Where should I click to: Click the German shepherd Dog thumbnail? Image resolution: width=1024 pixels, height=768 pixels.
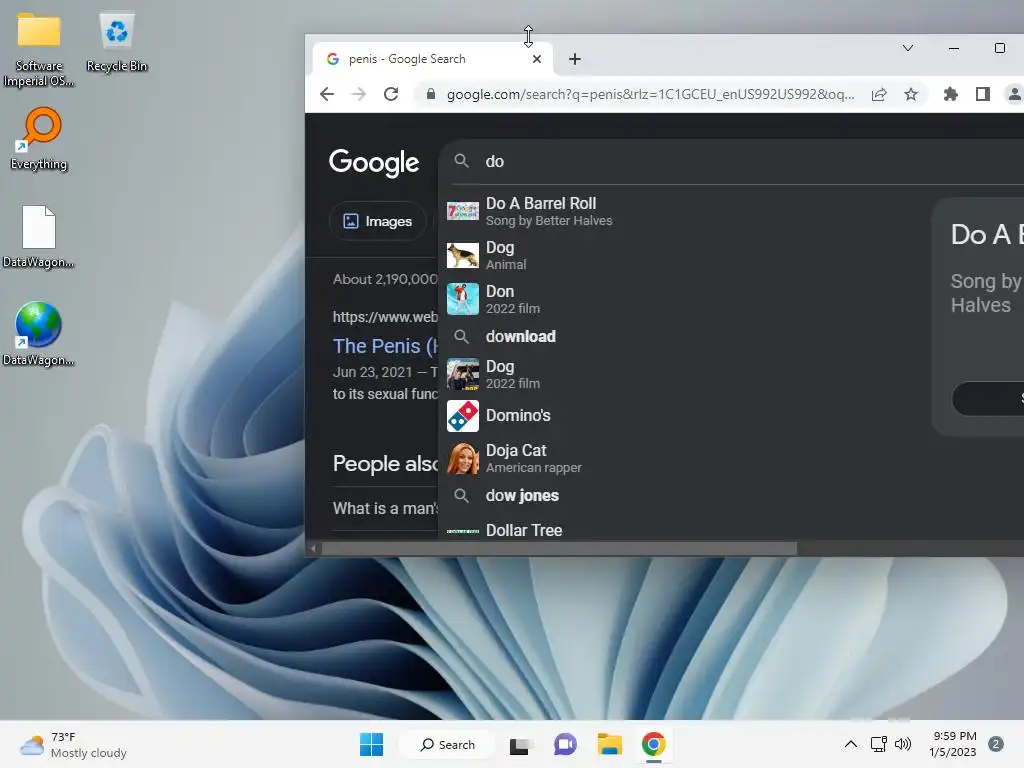click(462, 255)
